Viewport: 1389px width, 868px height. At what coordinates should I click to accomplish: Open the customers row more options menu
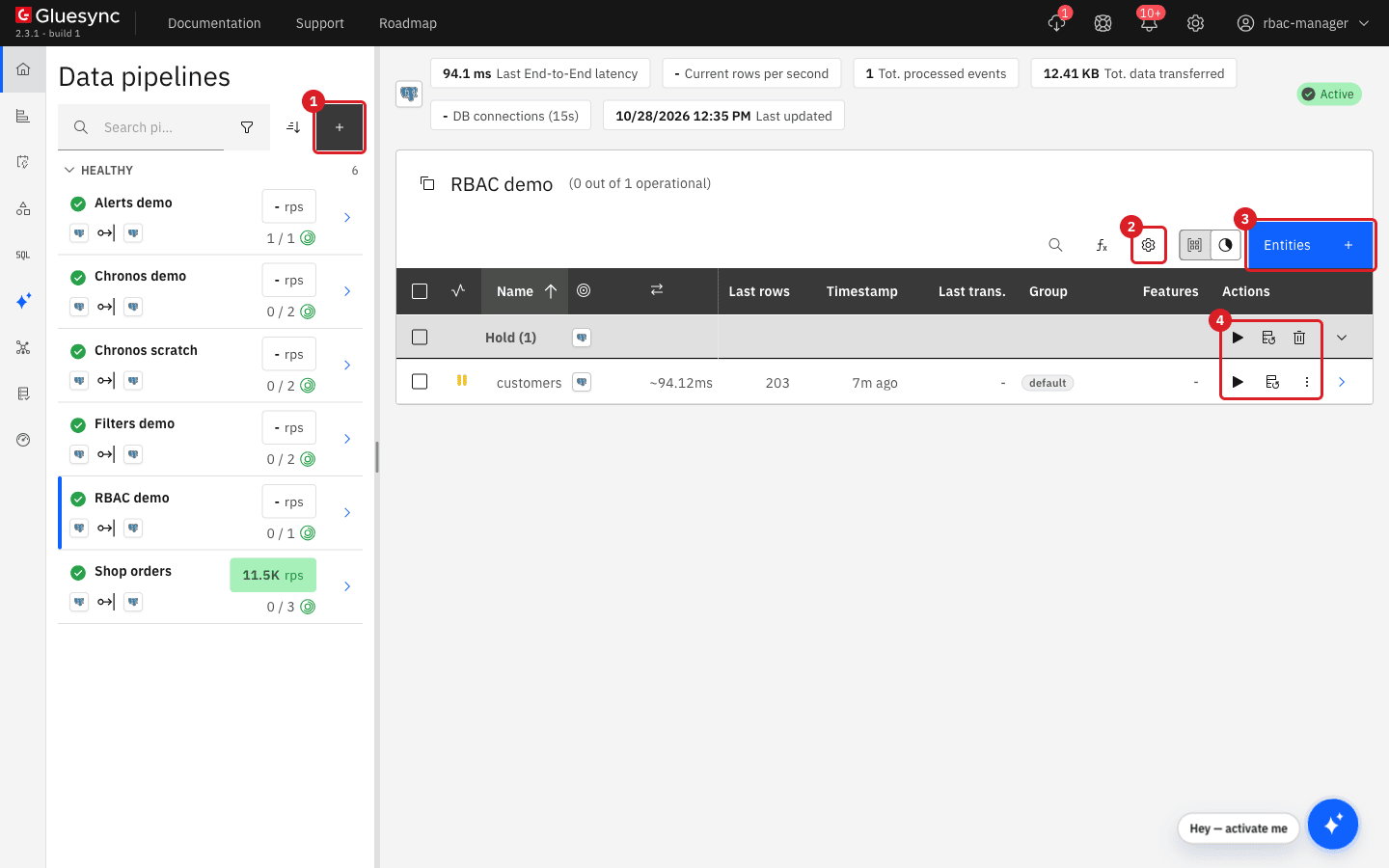[1307, 382]
